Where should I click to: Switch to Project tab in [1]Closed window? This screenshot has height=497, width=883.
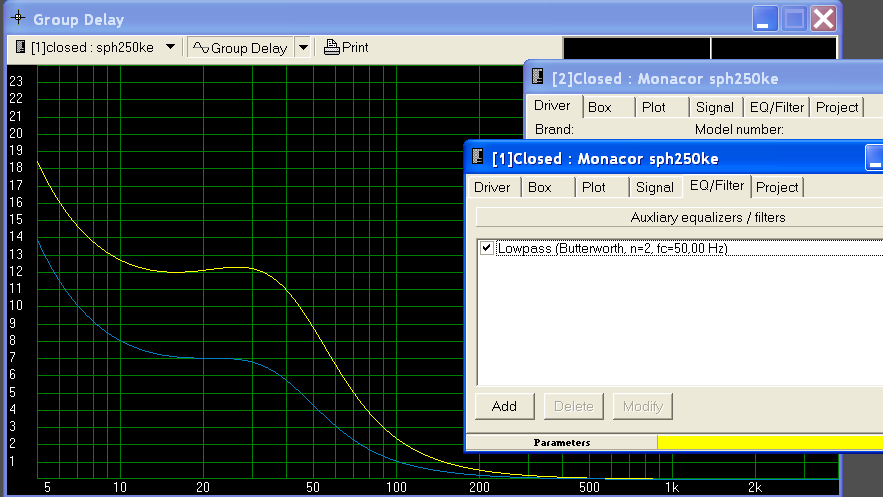[x=777, y=187]
